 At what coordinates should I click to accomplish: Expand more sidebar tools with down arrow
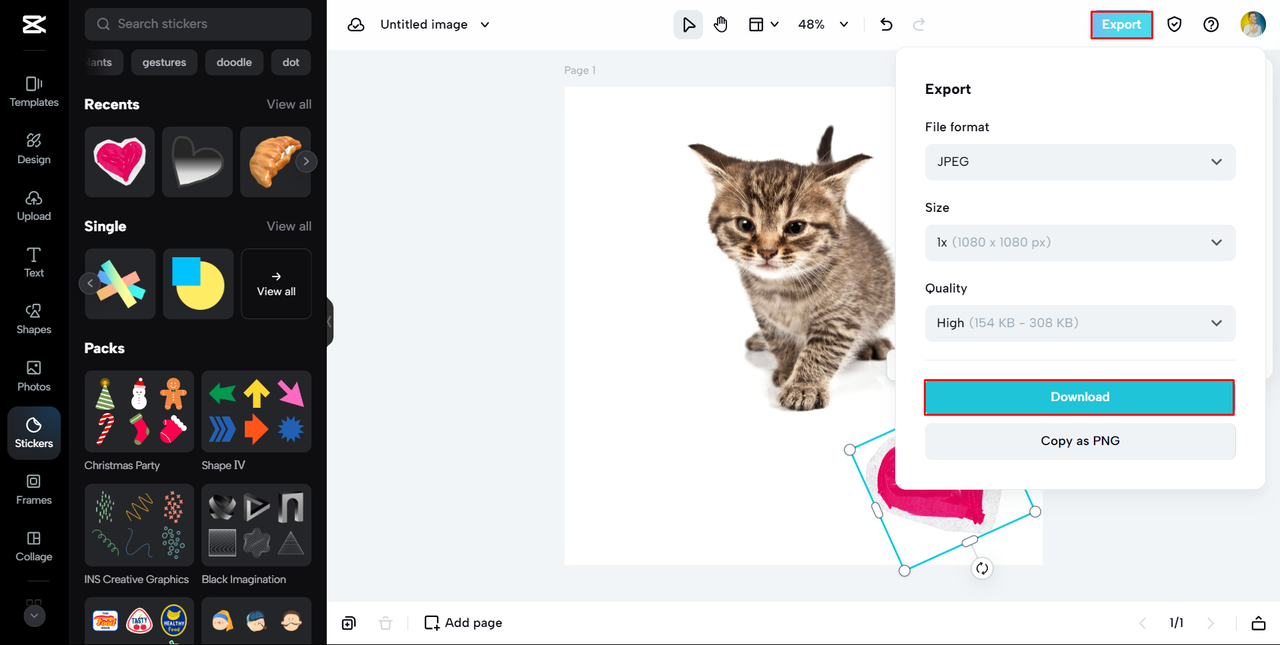click(x=34, y=616)
